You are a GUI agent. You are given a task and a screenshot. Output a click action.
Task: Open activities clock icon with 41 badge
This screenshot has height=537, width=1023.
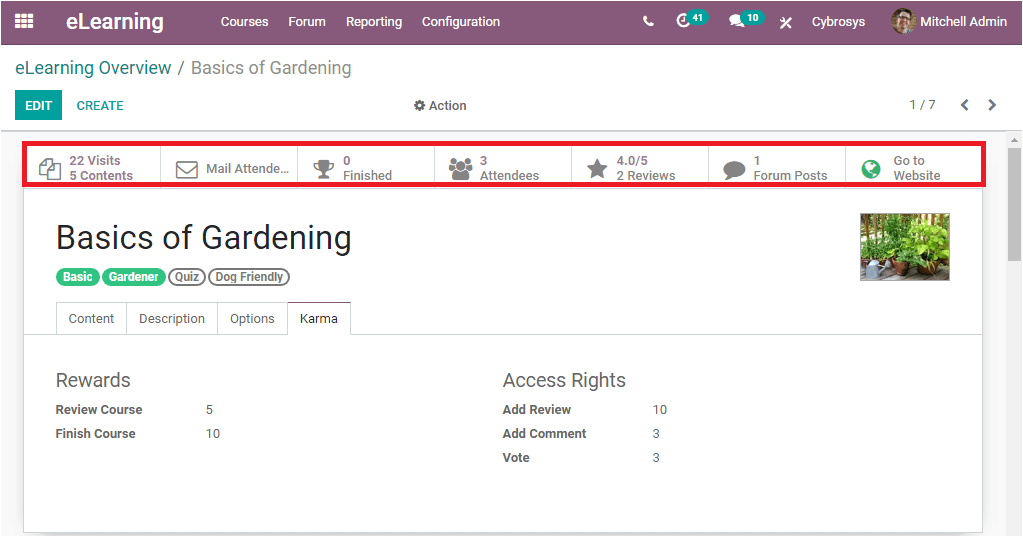[x=685, y=21]
